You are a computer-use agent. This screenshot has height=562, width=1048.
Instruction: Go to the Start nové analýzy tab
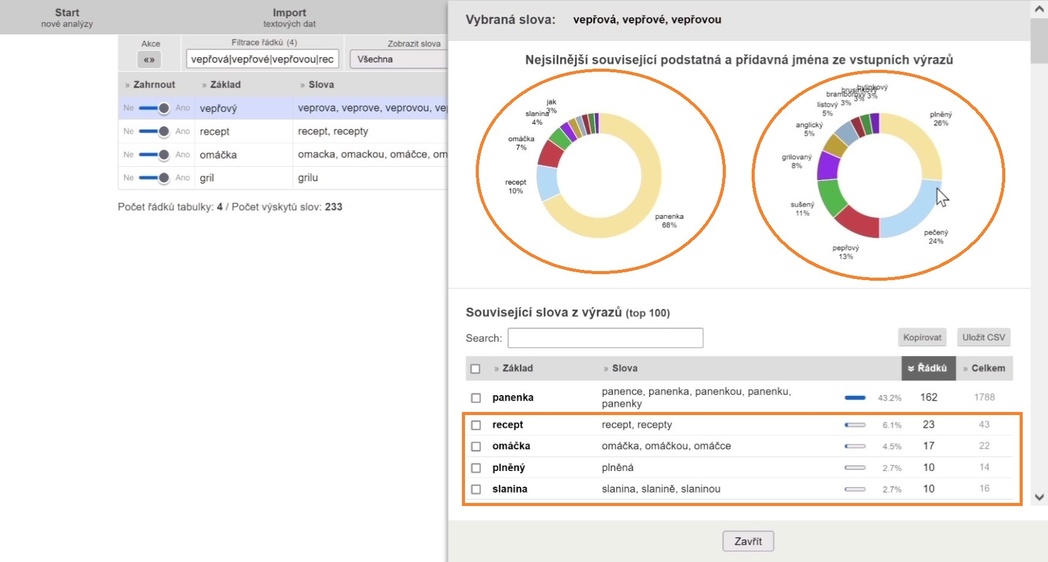click(x=67, y=17)
